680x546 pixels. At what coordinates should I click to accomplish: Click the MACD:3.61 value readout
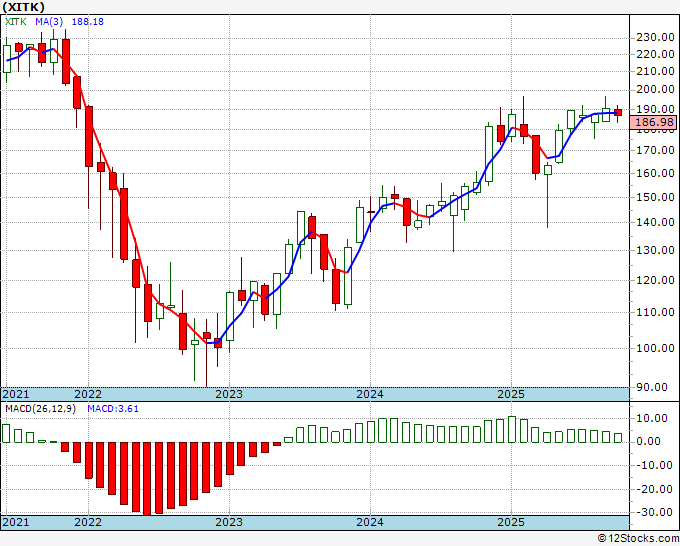(113, 409)
